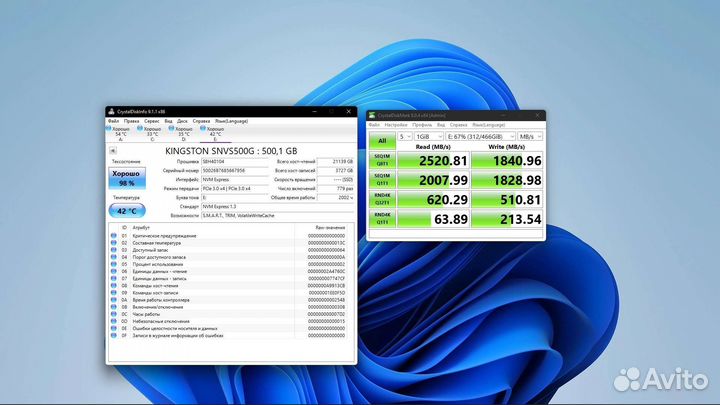The height and width of the screenshot is (405, 720).
Task: Click status orb for attribute 0A
Action: coord(114,300)
